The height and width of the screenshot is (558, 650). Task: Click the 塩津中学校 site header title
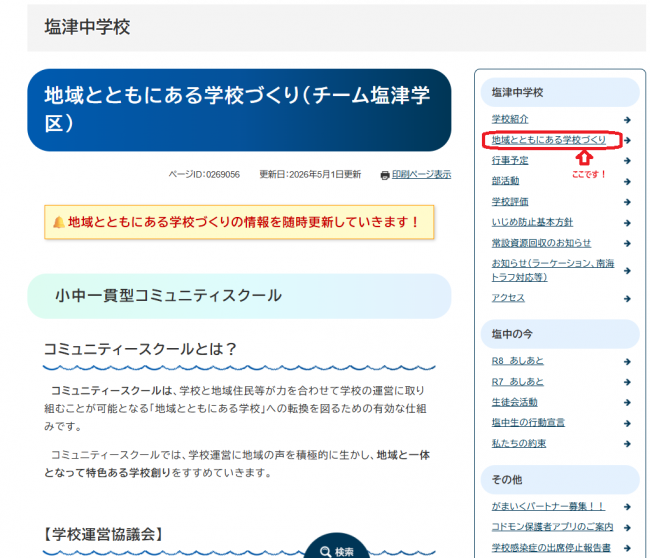pos(87,27)
